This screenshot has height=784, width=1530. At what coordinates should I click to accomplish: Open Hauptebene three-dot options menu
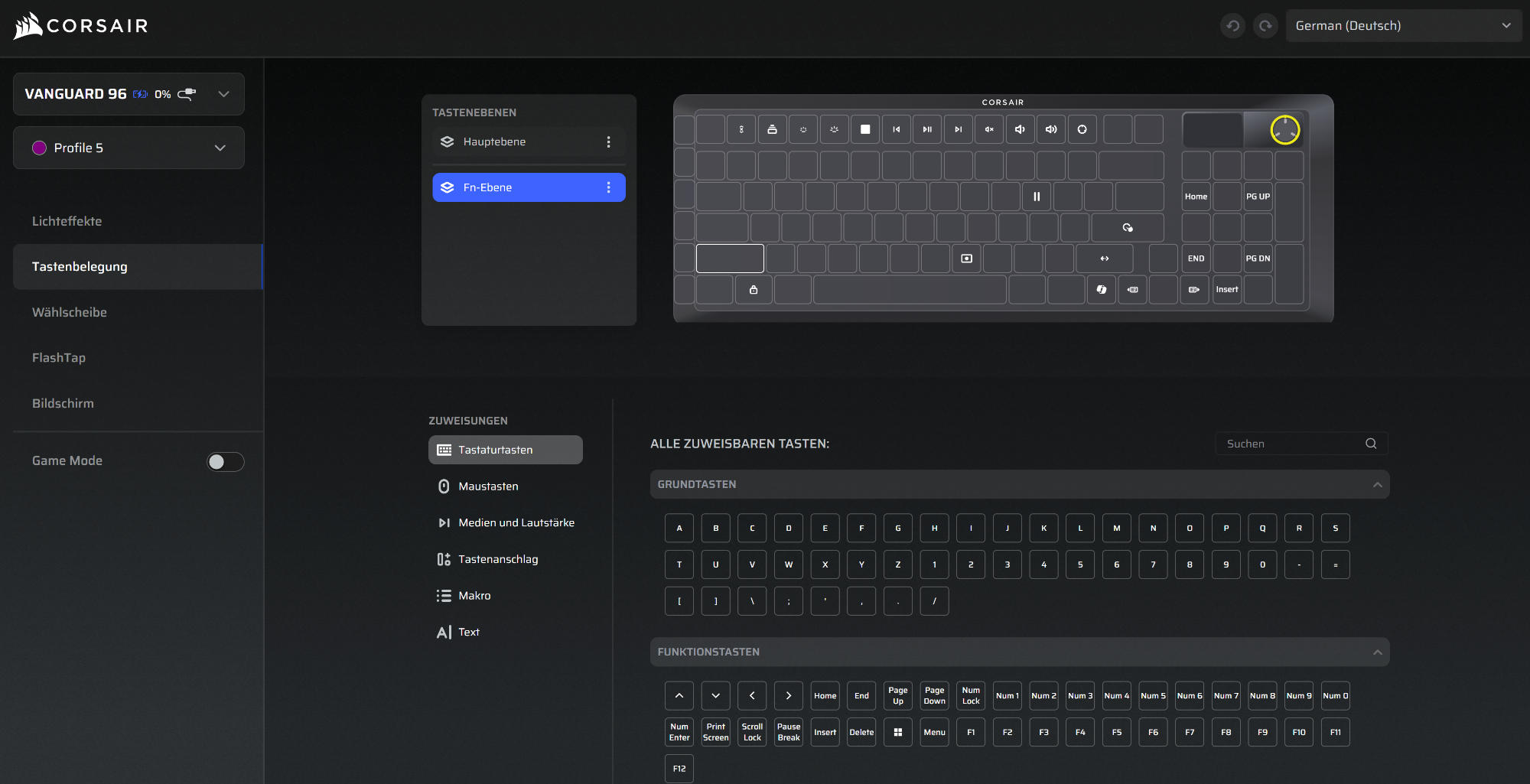pyautogui.click(x=609, y=142)
